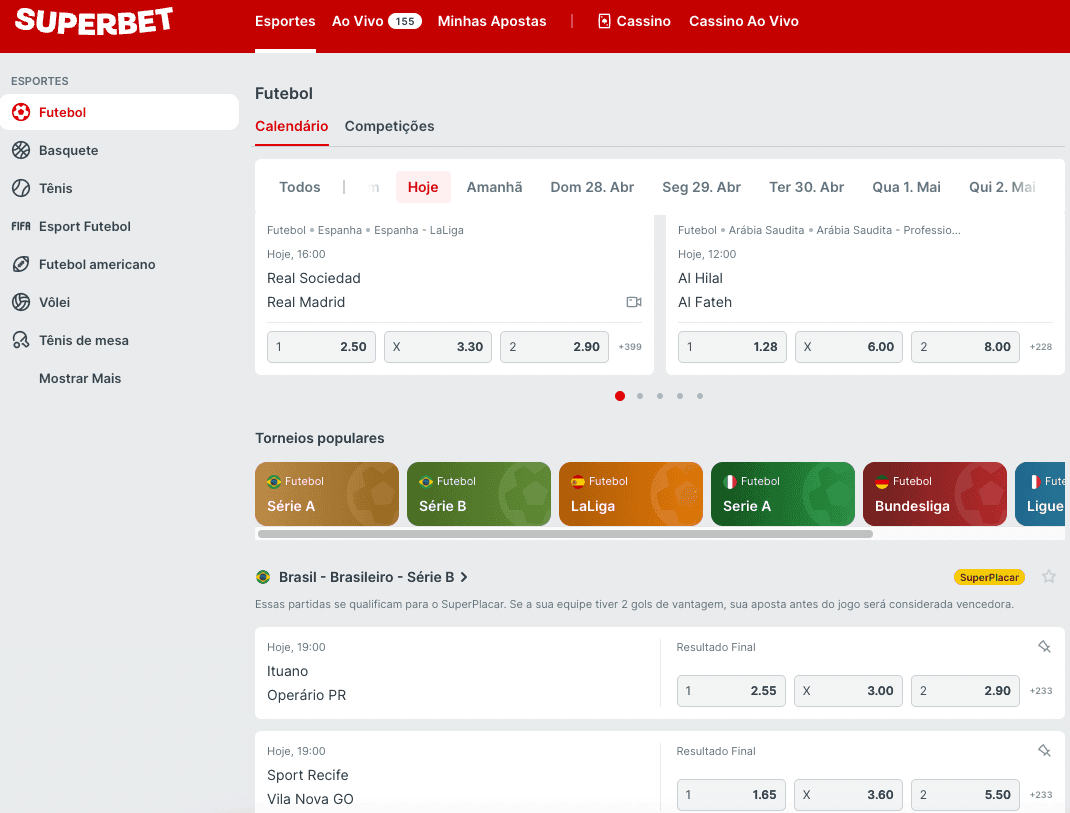
Task: Click the SuperPlacar badge
Action: (989, 577)
